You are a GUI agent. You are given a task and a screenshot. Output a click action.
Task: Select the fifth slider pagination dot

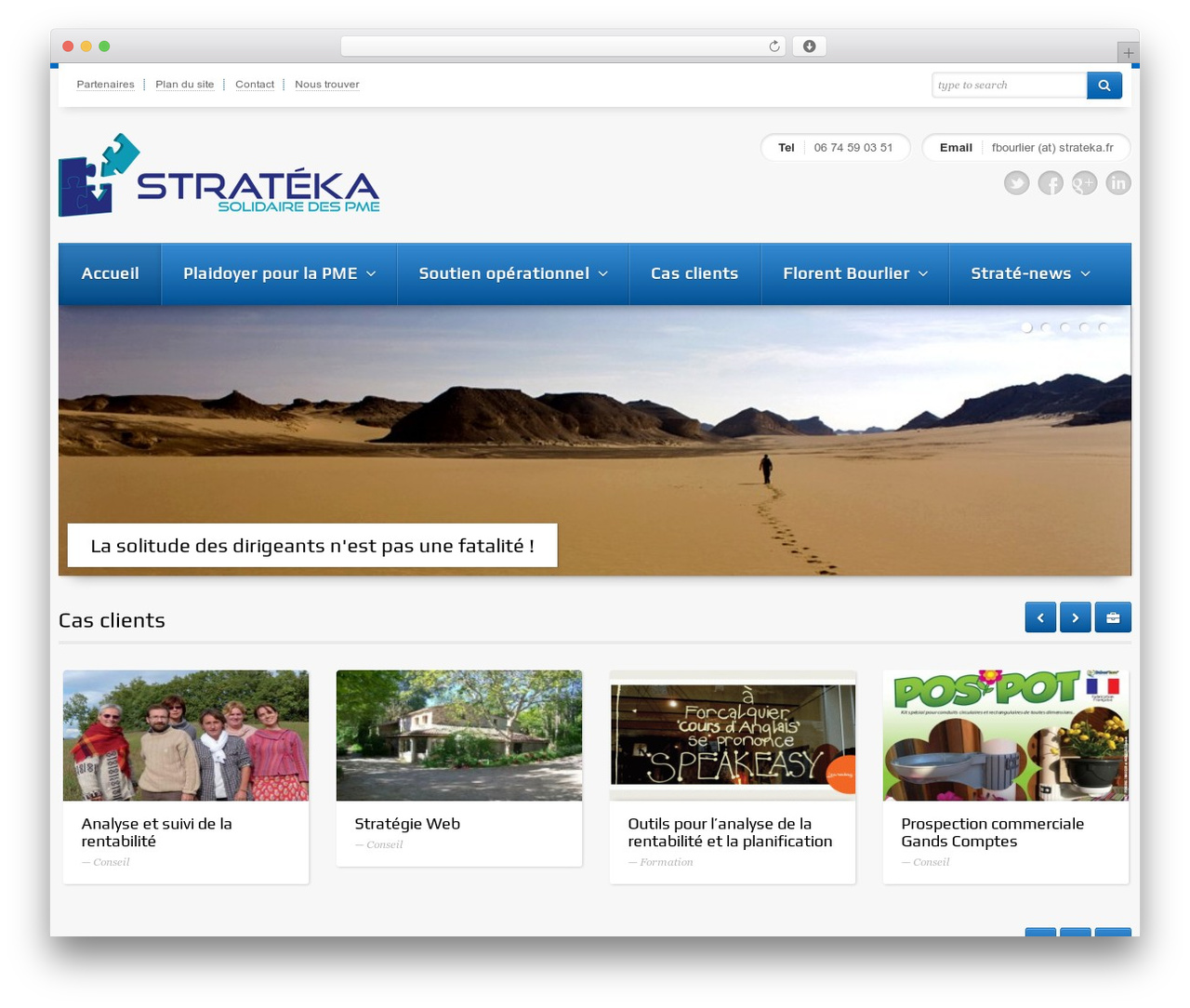[1103, 327]
